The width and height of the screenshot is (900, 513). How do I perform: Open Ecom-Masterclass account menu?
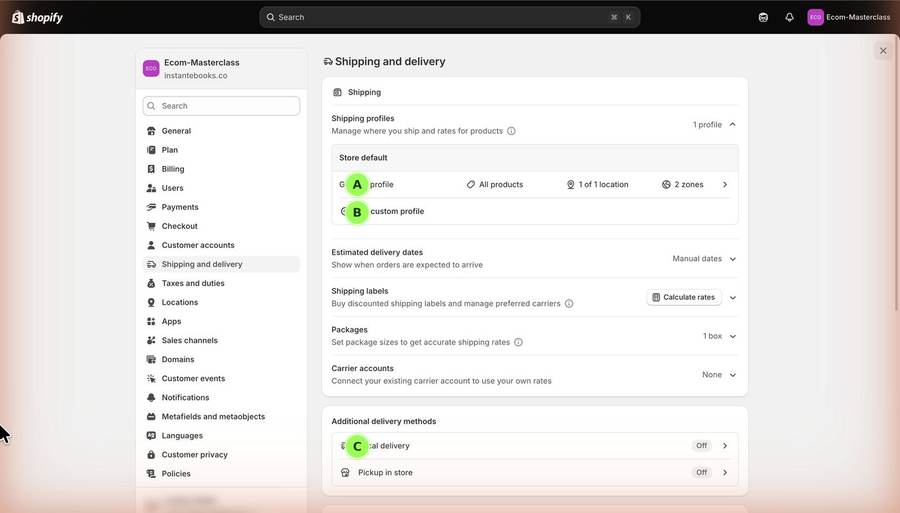(849, 17)
